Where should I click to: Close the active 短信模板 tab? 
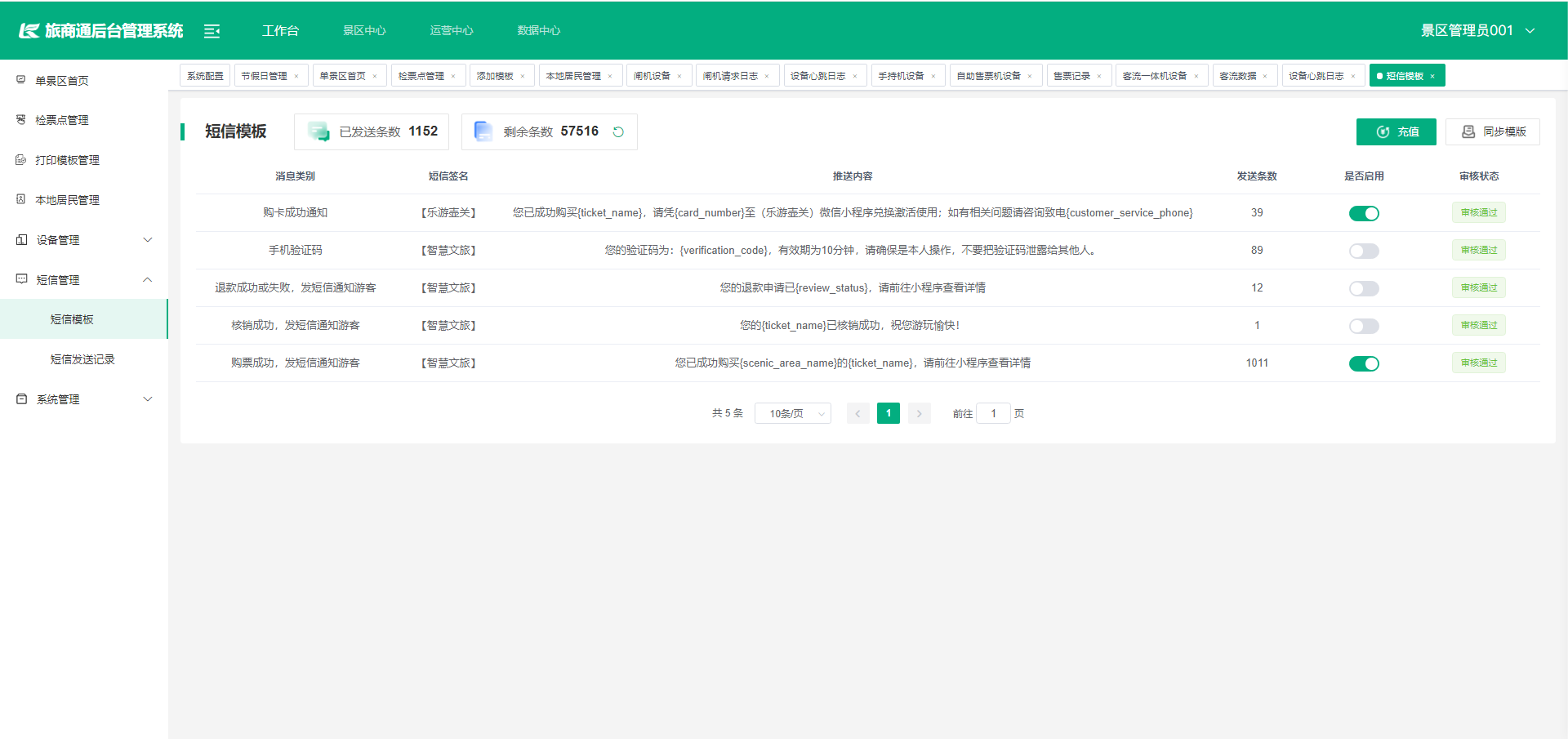point(1432,76)
